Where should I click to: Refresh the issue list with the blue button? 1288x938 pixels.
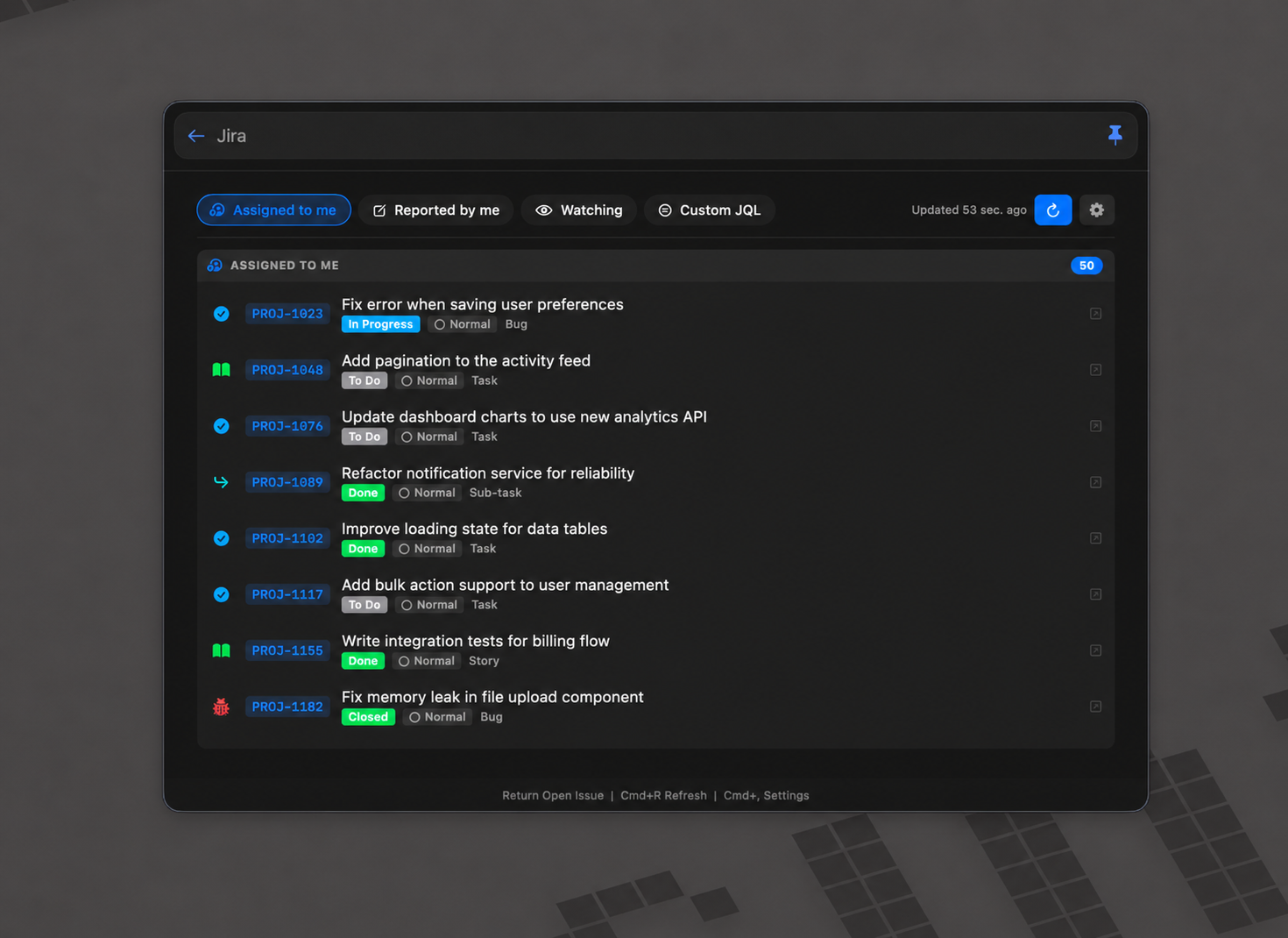[1053, 210]
